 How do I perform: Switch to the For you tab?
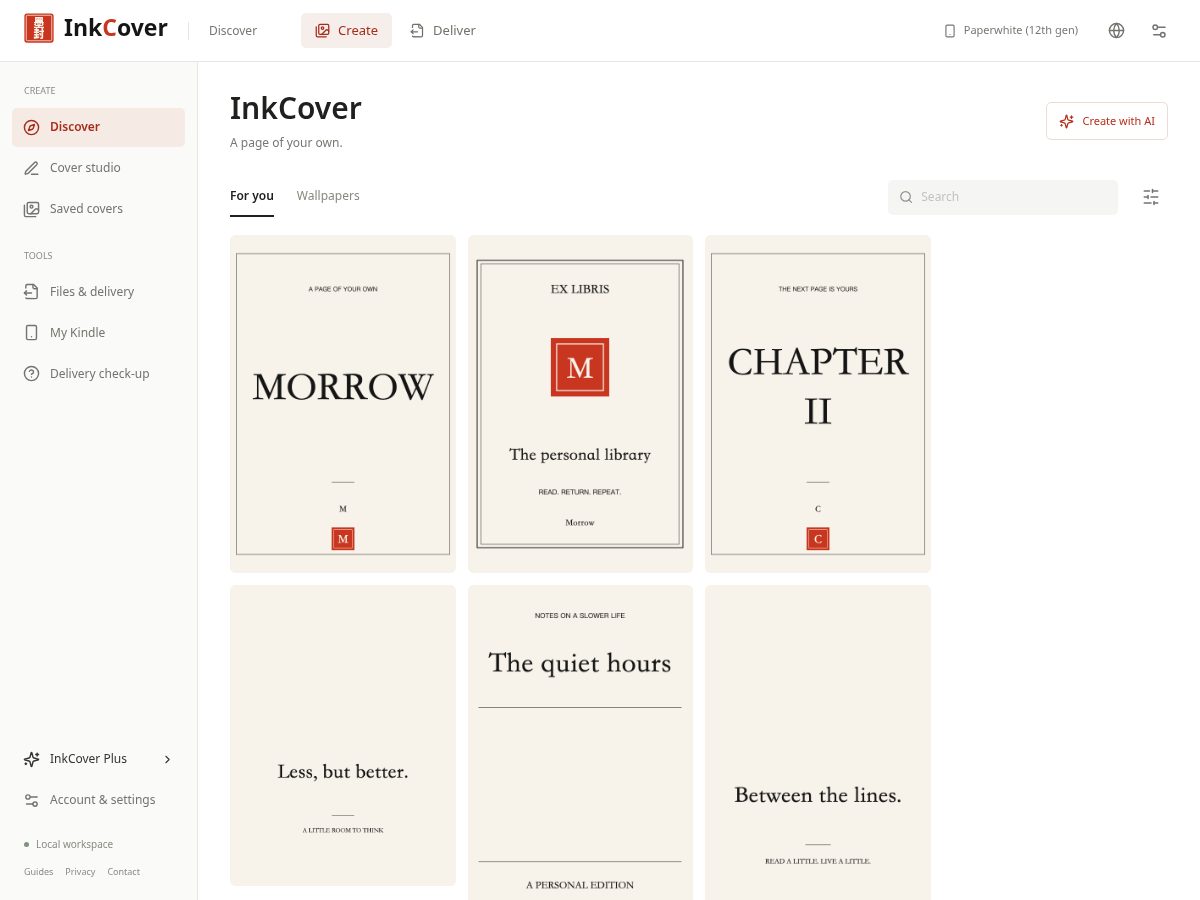(252, 196)
